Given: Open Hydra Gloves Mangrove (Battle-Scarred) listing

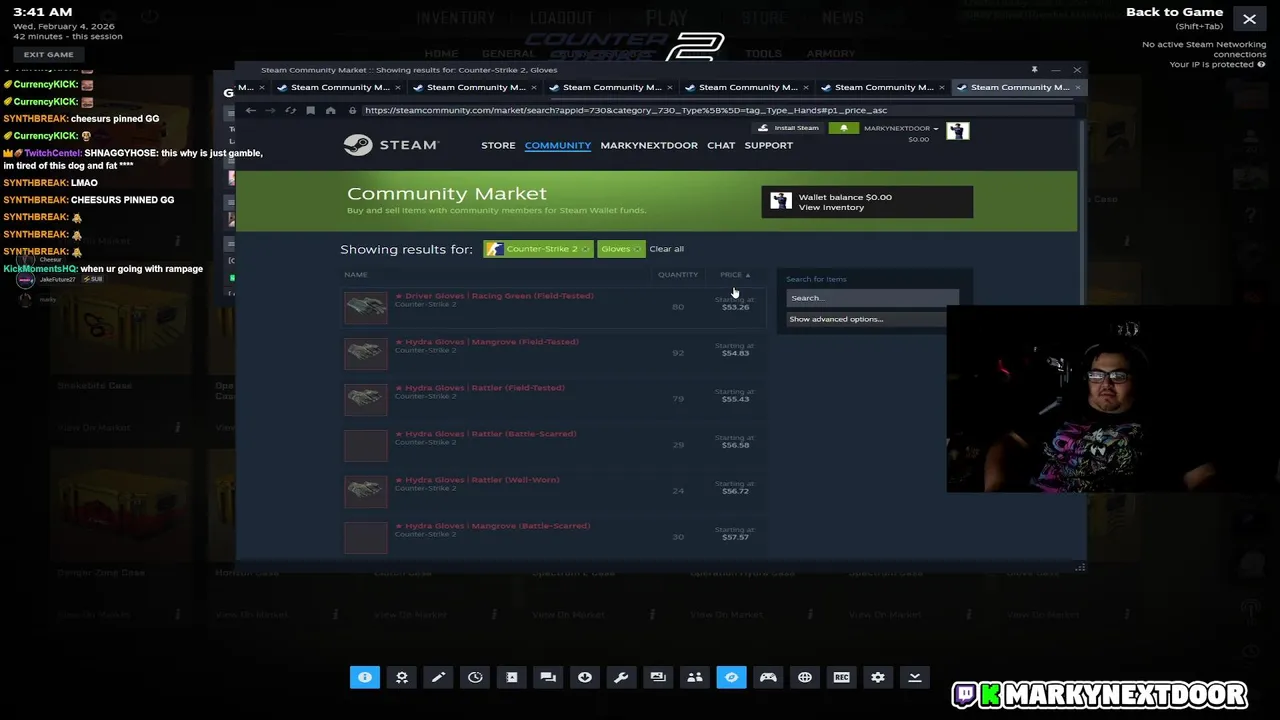Looking at the screenshot, I should 555,536.
